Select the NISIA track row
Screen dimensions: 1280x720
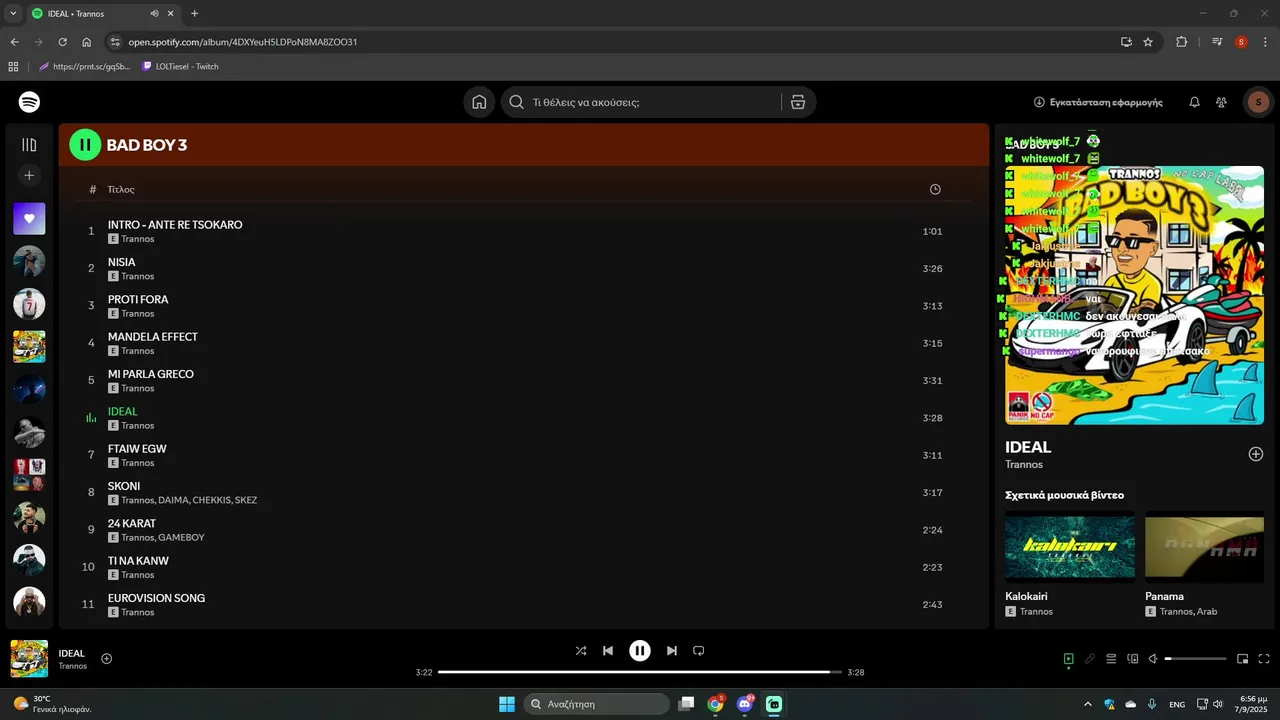click(524, 268)
